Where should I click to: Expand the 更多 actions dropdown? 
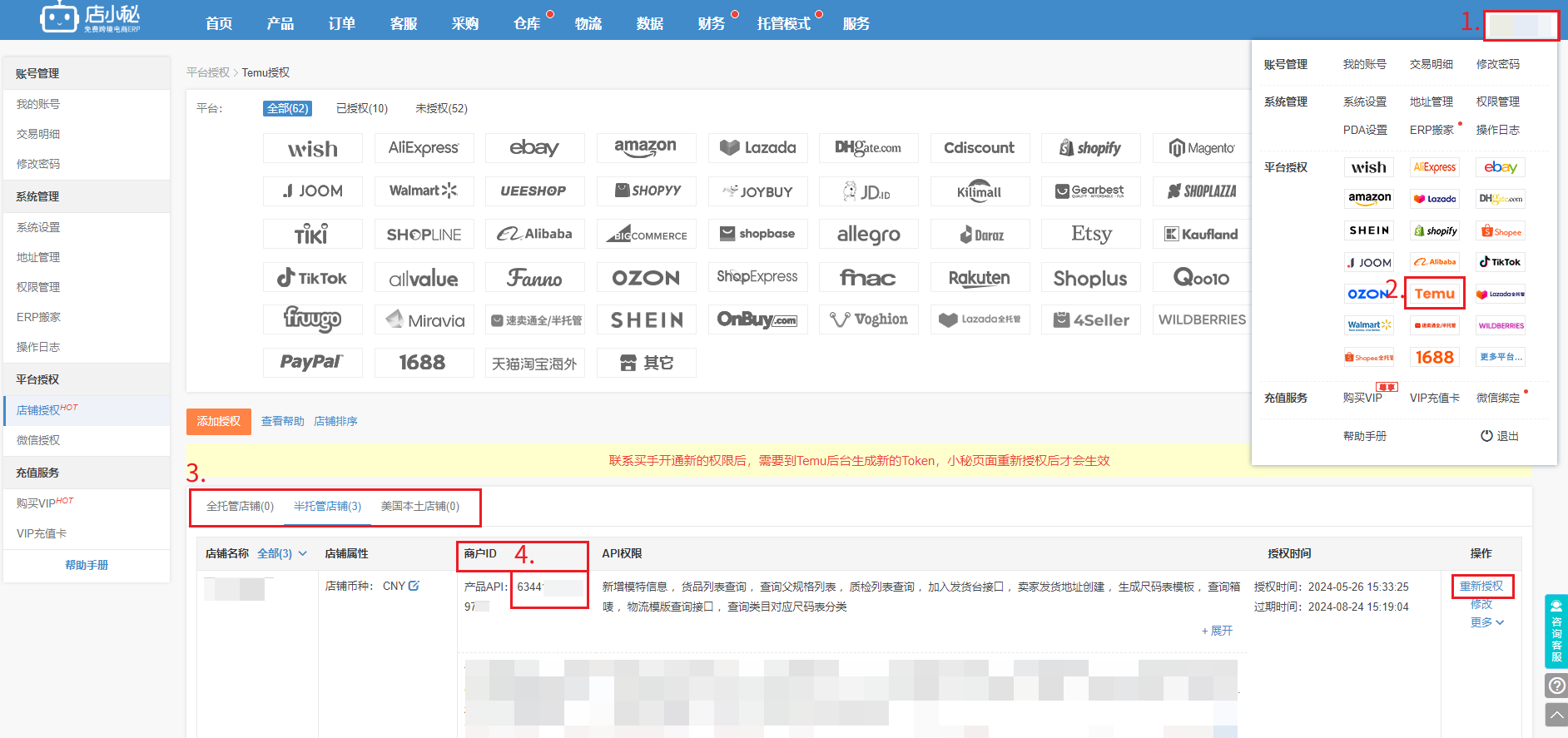tap(1487, 622)
